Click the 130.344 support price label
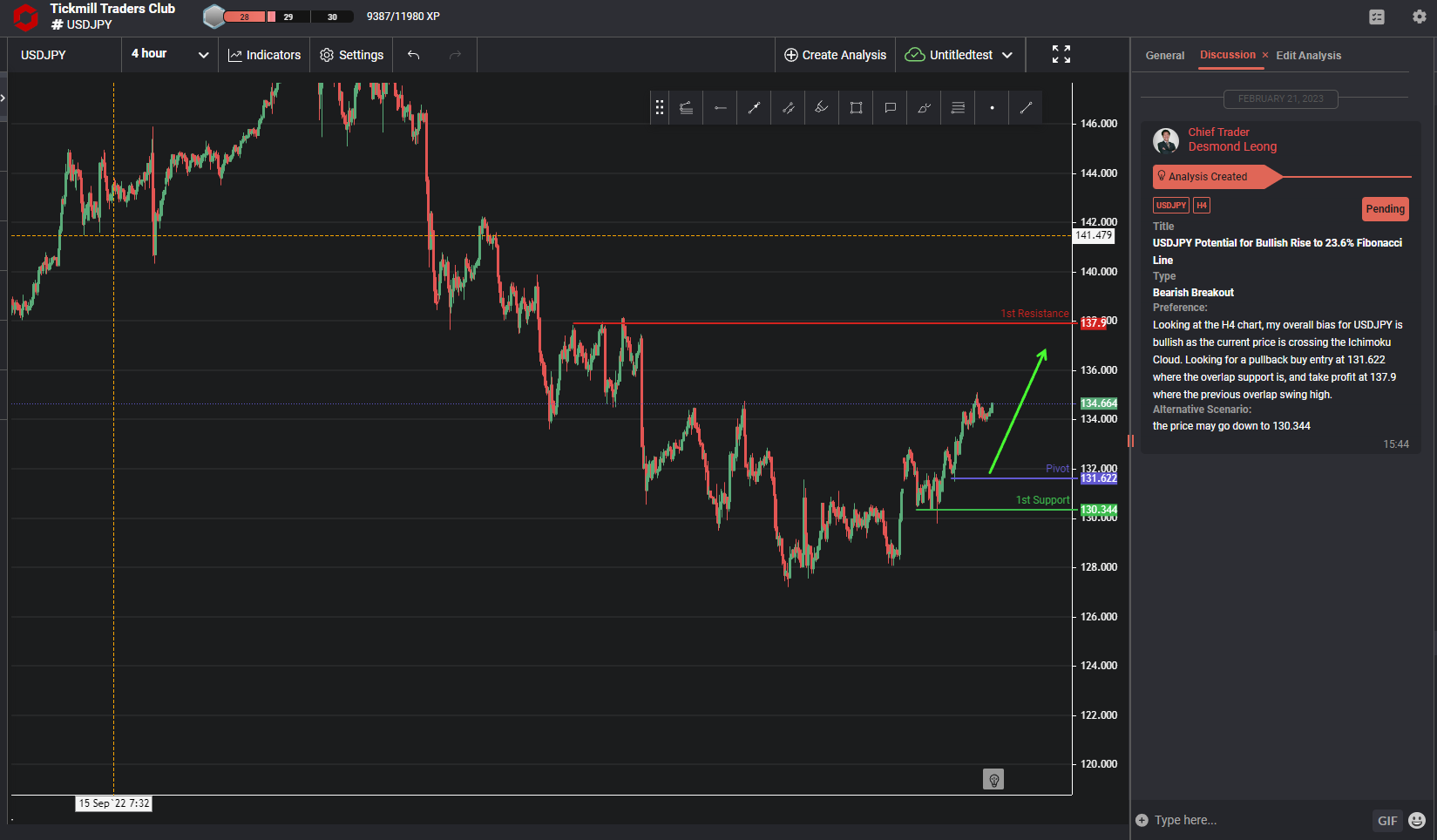The image size is (1437, 840). click(x=1099, y=510)
